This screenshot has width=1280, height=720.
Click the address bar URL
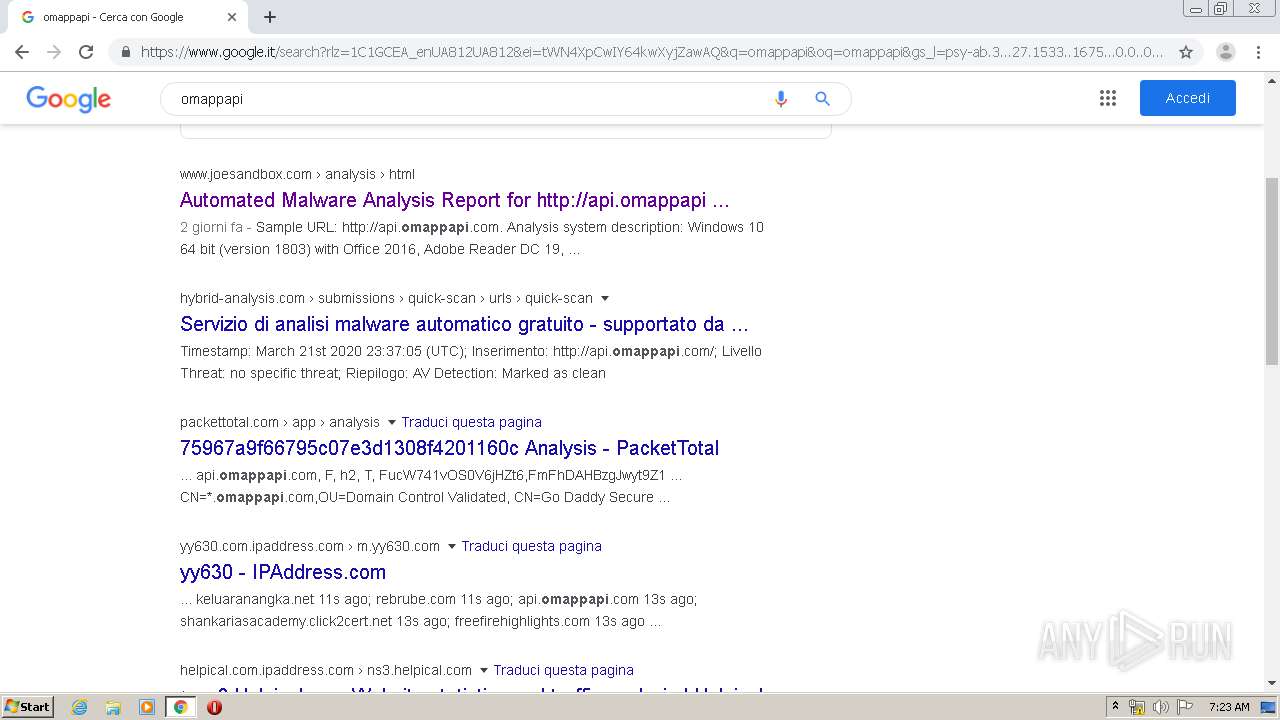click(x=652, y=52)
